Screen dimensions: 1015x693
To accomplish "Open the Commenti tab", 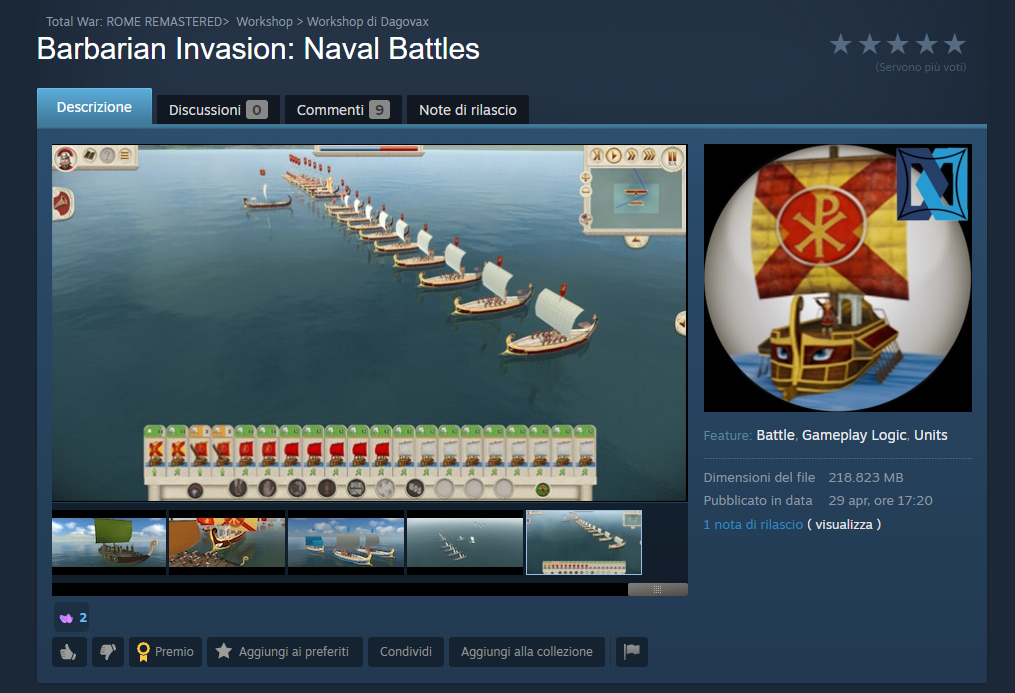I will [x=343, y=110].
